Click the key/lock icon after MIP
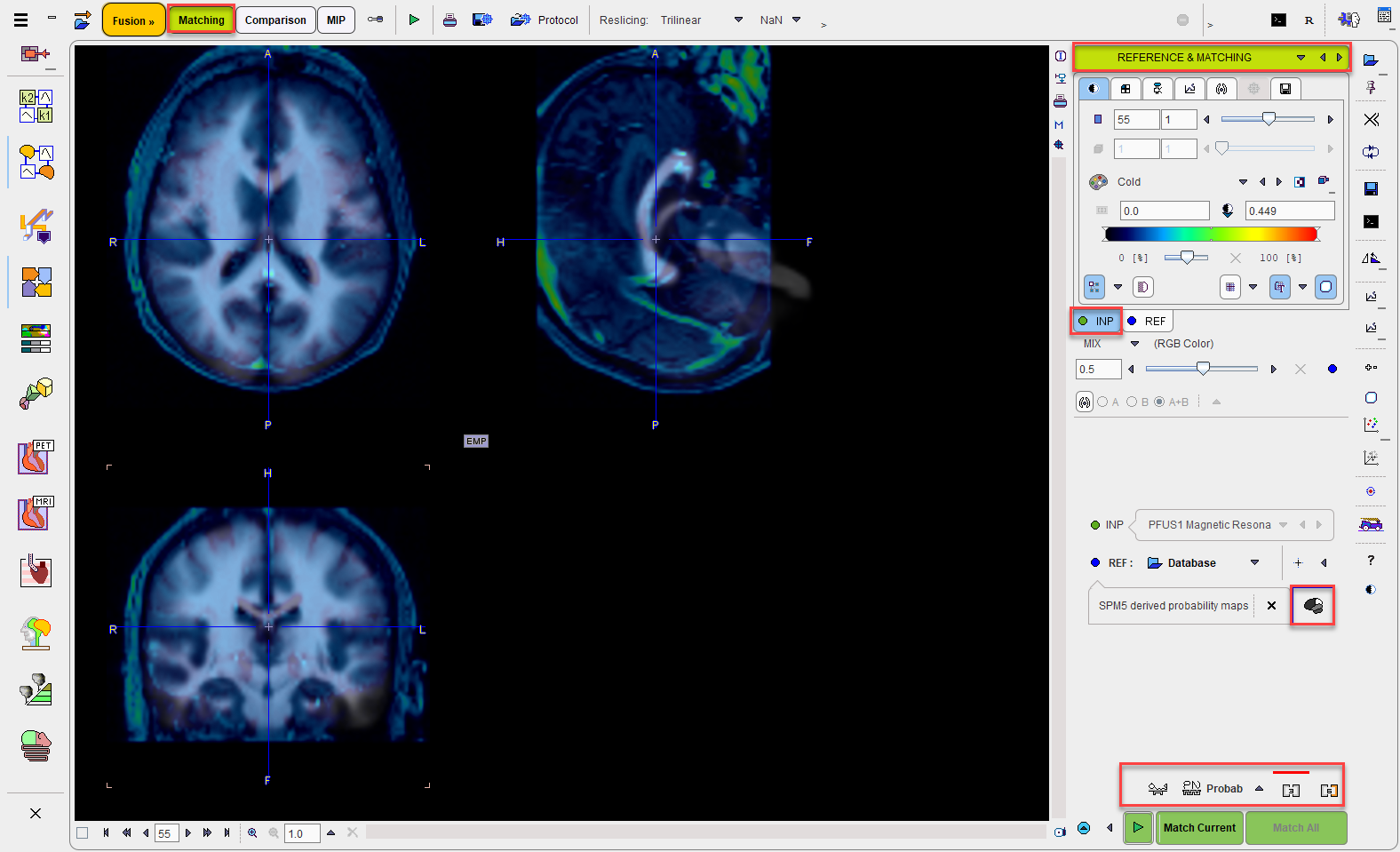Viewport: 1400px width, 852px height. (x=376, y=20)
